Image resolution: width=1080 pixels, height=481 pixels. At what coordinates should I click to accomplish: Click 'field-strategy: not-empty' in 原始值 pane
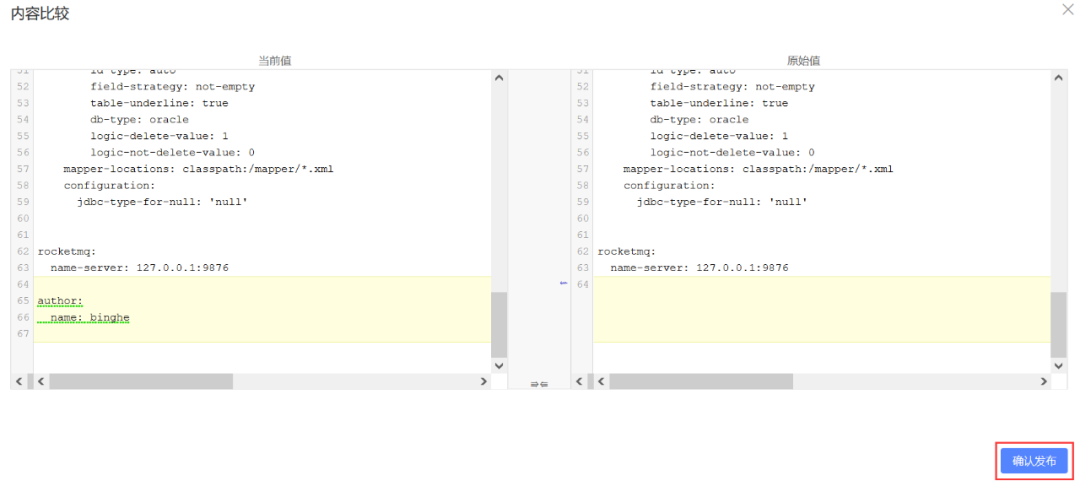[732, 87]
